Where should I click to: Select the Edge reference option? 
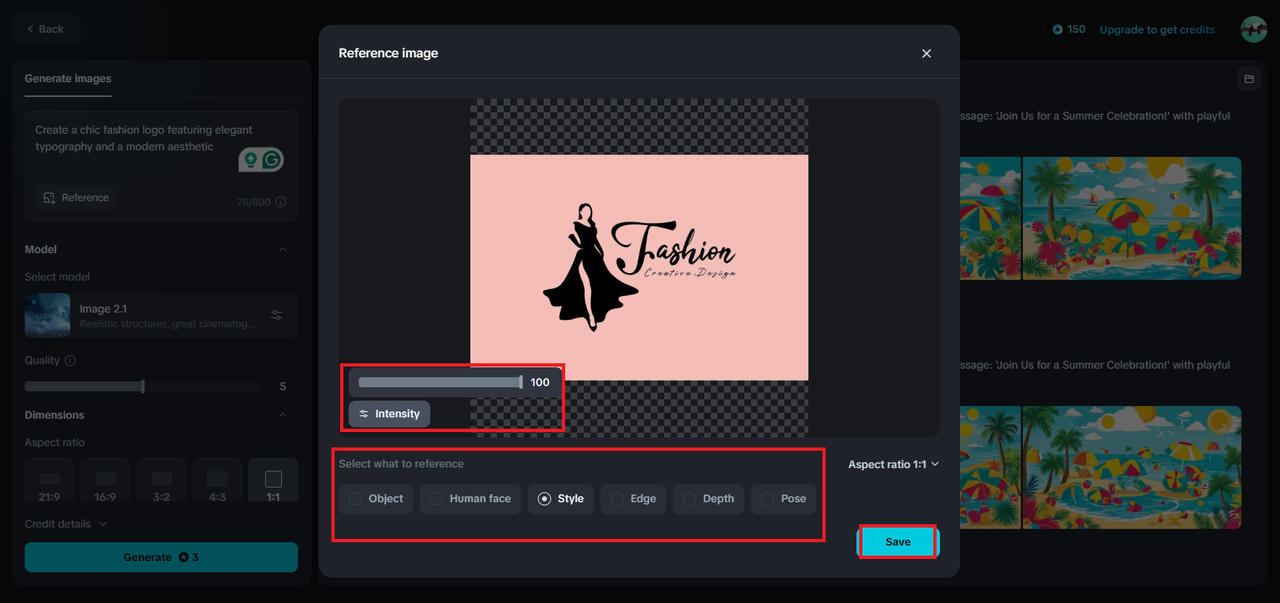[633, 499]
